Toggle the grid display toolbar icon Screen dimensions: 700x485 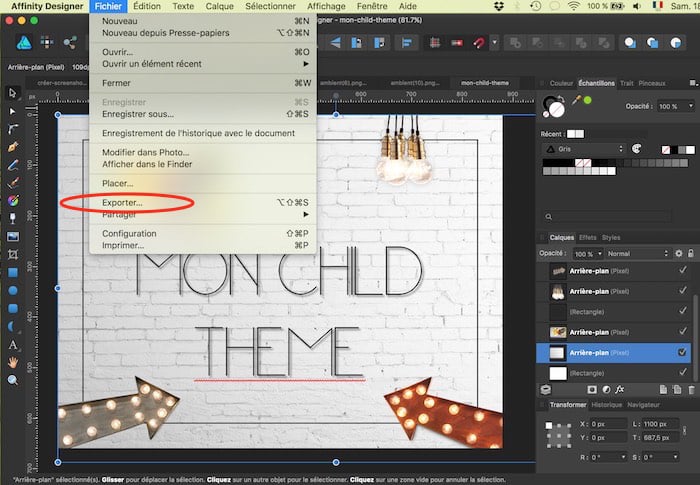(434, 43)
